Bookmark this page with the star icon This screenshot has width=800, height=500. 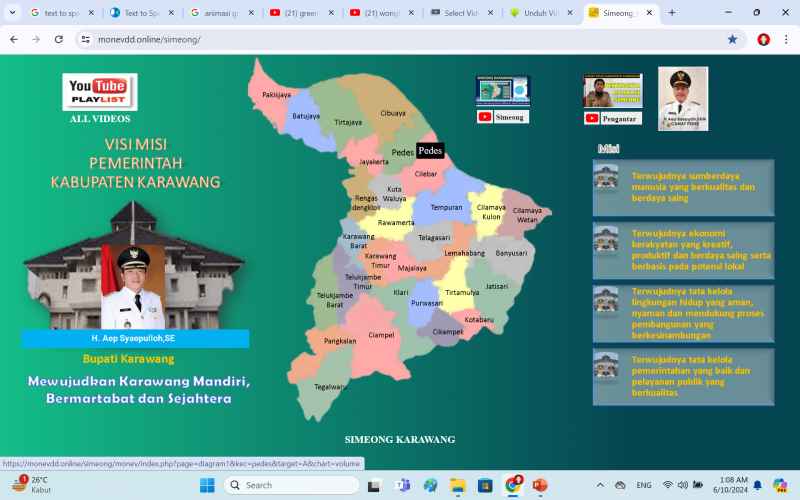tap(732, 39)
